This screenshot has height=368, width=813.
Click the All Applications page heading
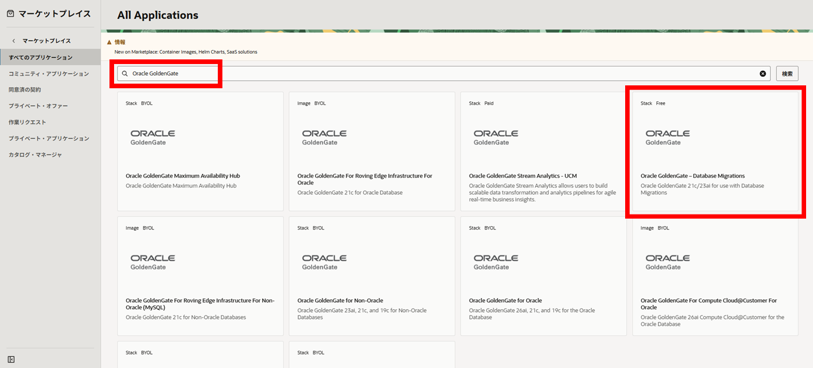click(158, 15)
